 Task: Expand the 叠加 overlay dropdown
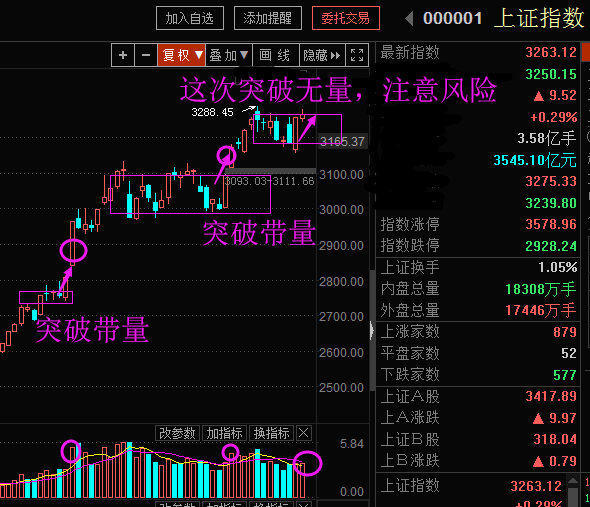click(x=229, y=55)
